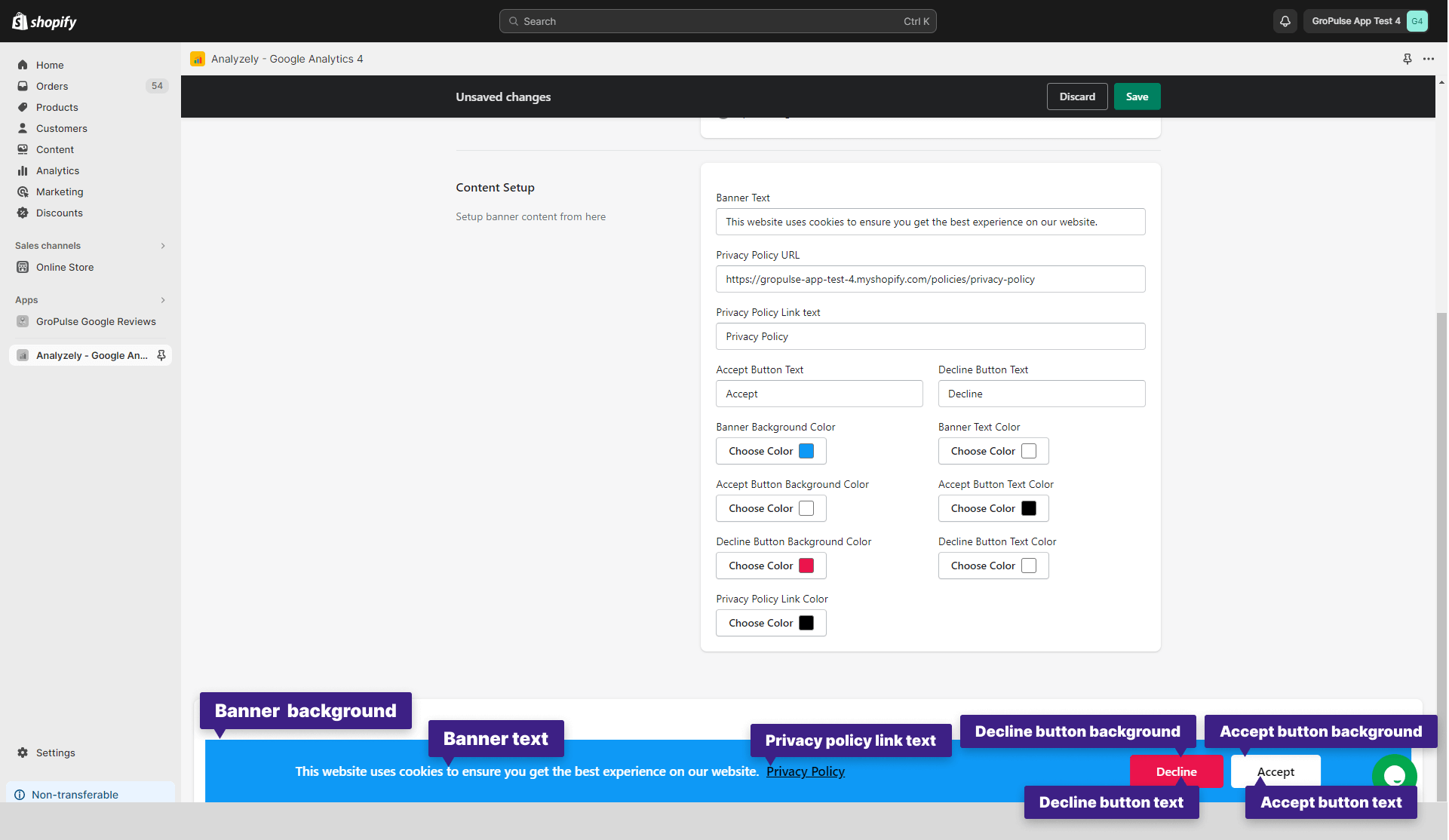The width and height of the screenshot is (1449, 840).
Task: Discard the unsaved changes
Action: tap(1077, 97)
